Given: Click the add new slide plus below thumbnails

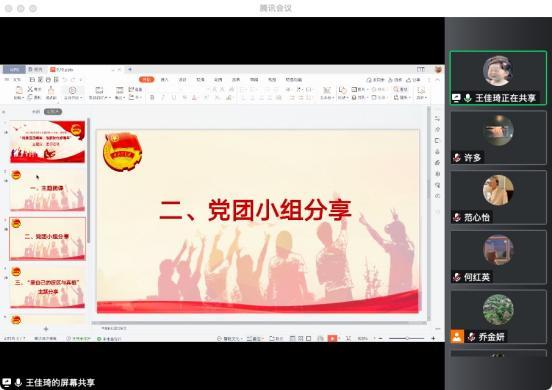Looking at the screenshot, I should coord(46,329).
